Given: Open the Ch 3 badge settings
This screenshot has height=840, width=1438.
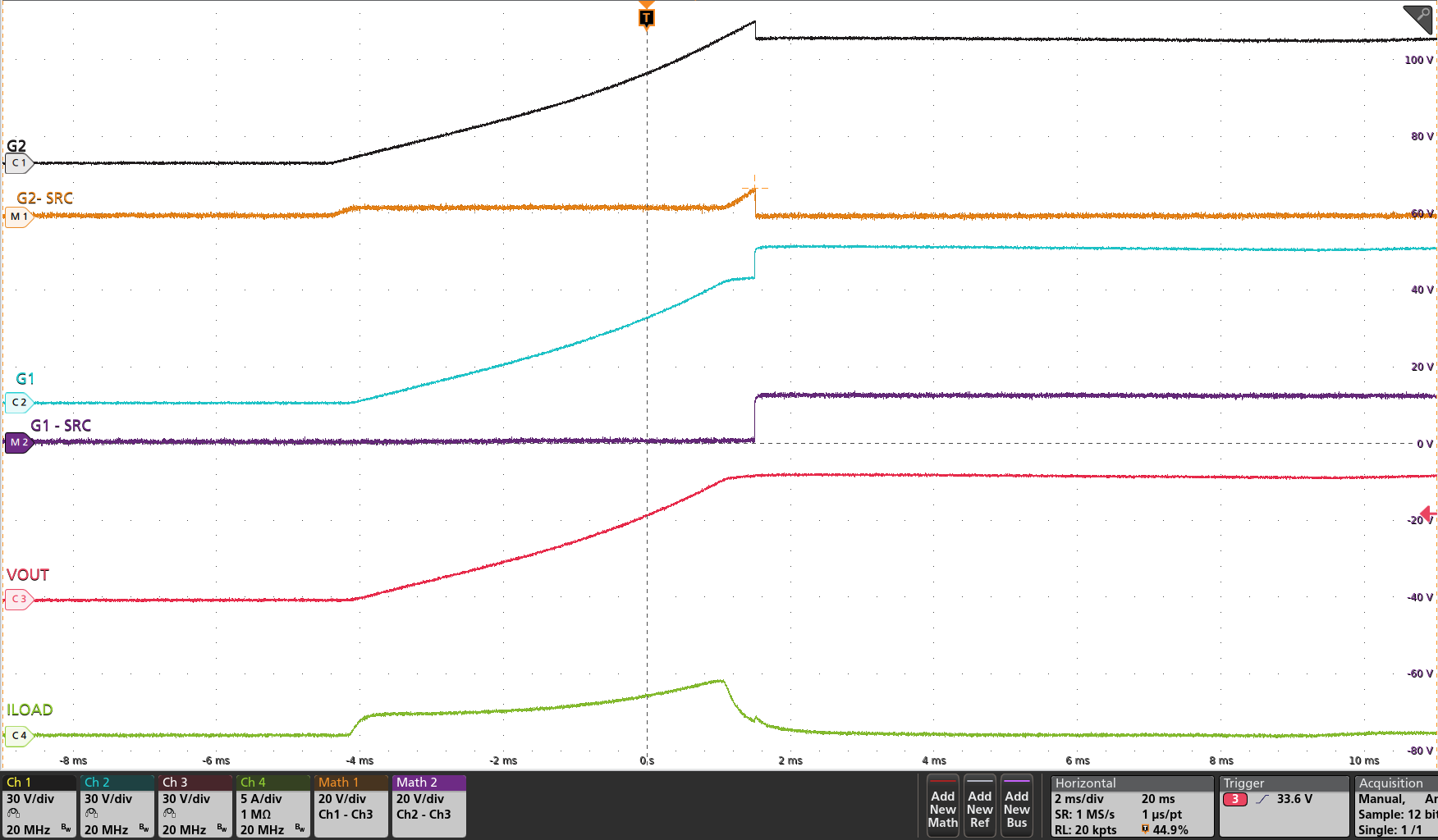Looking at the screenshot, I should click(x=195, y=806).
